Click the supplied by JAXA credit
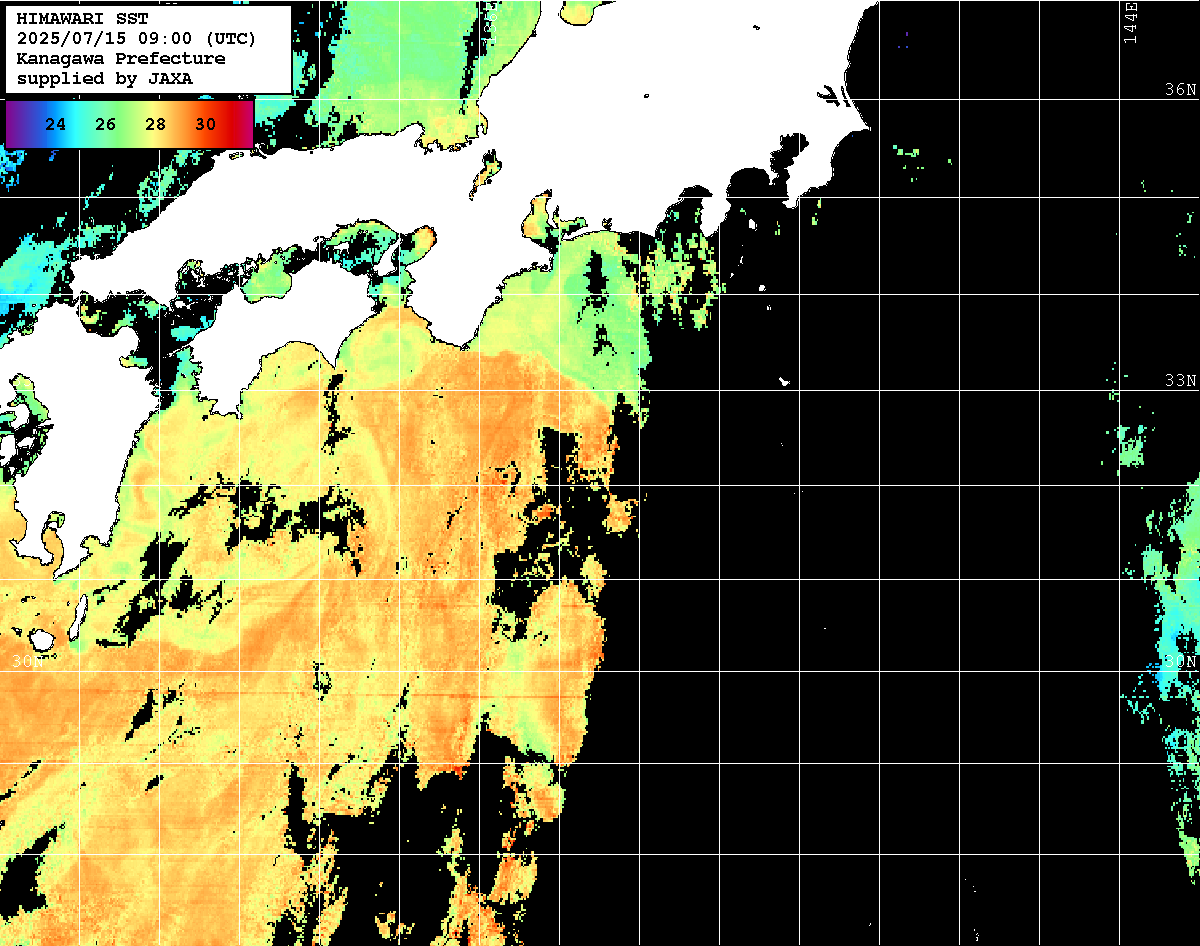The image size is (1200, 946). [105, 78]
